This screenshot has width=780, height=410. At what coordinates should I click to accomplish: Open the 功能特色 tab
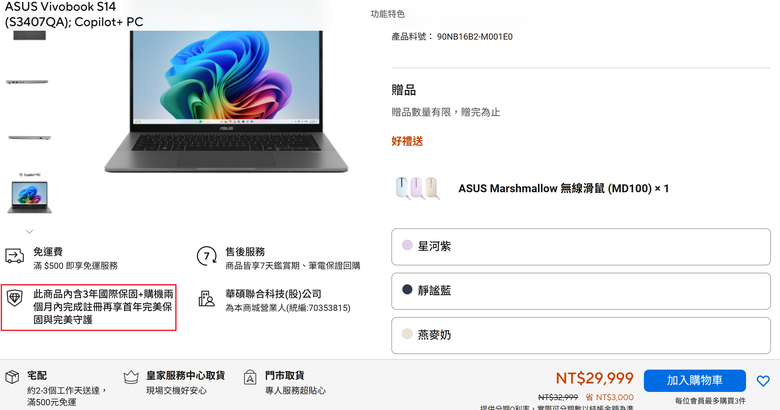click(x=388, y=14)
